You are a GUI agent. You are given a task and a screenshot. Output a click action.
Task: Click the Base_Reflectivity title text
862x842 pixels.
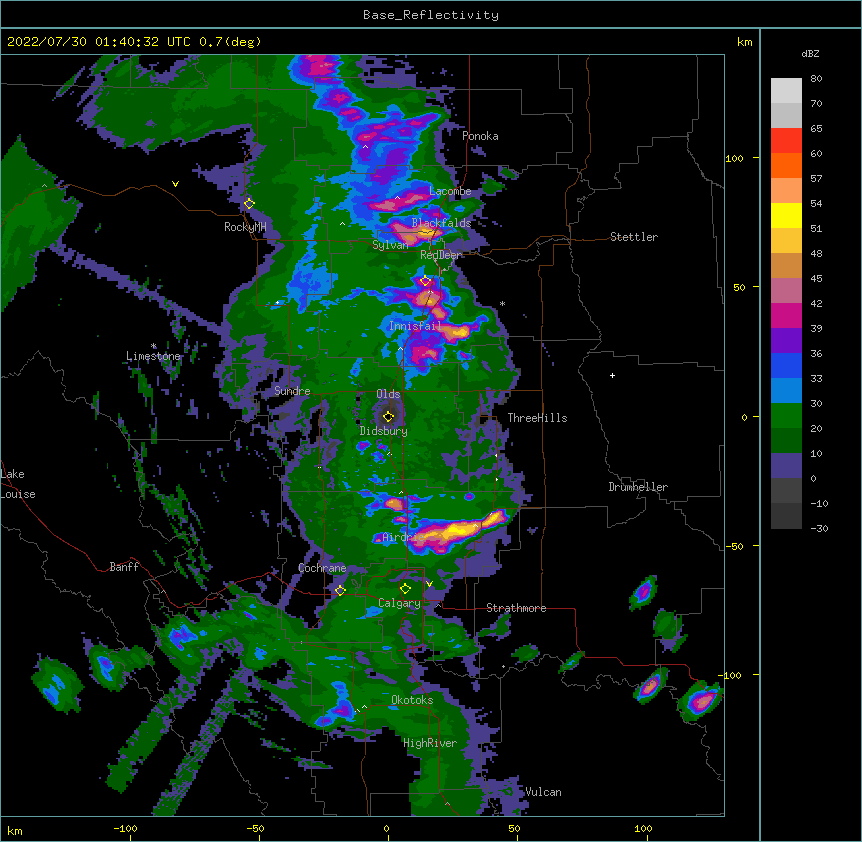pos(431,15)
